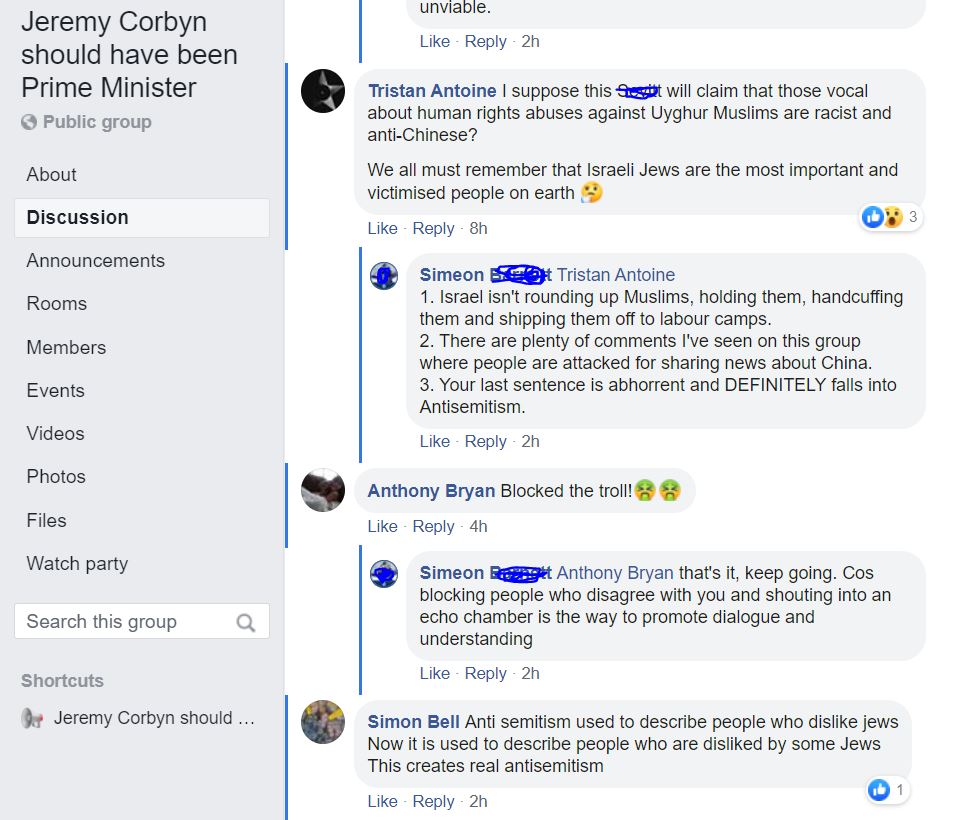Viewport: 972px width, 820px height.
Task: Click the megaphone icon in Shortcuts
Action: (x=33, y=718)
